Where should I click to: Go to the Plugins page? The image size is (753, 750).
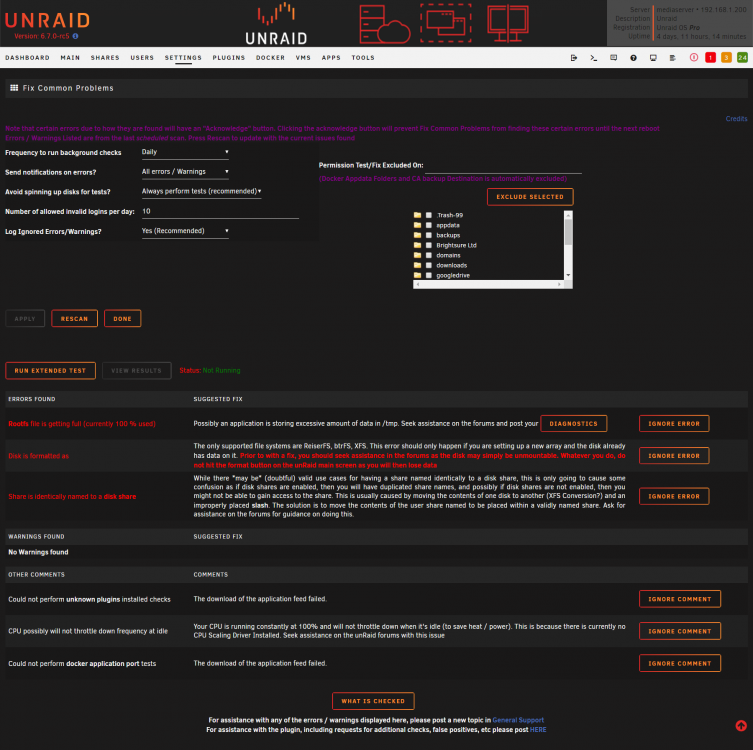[229, 58]
